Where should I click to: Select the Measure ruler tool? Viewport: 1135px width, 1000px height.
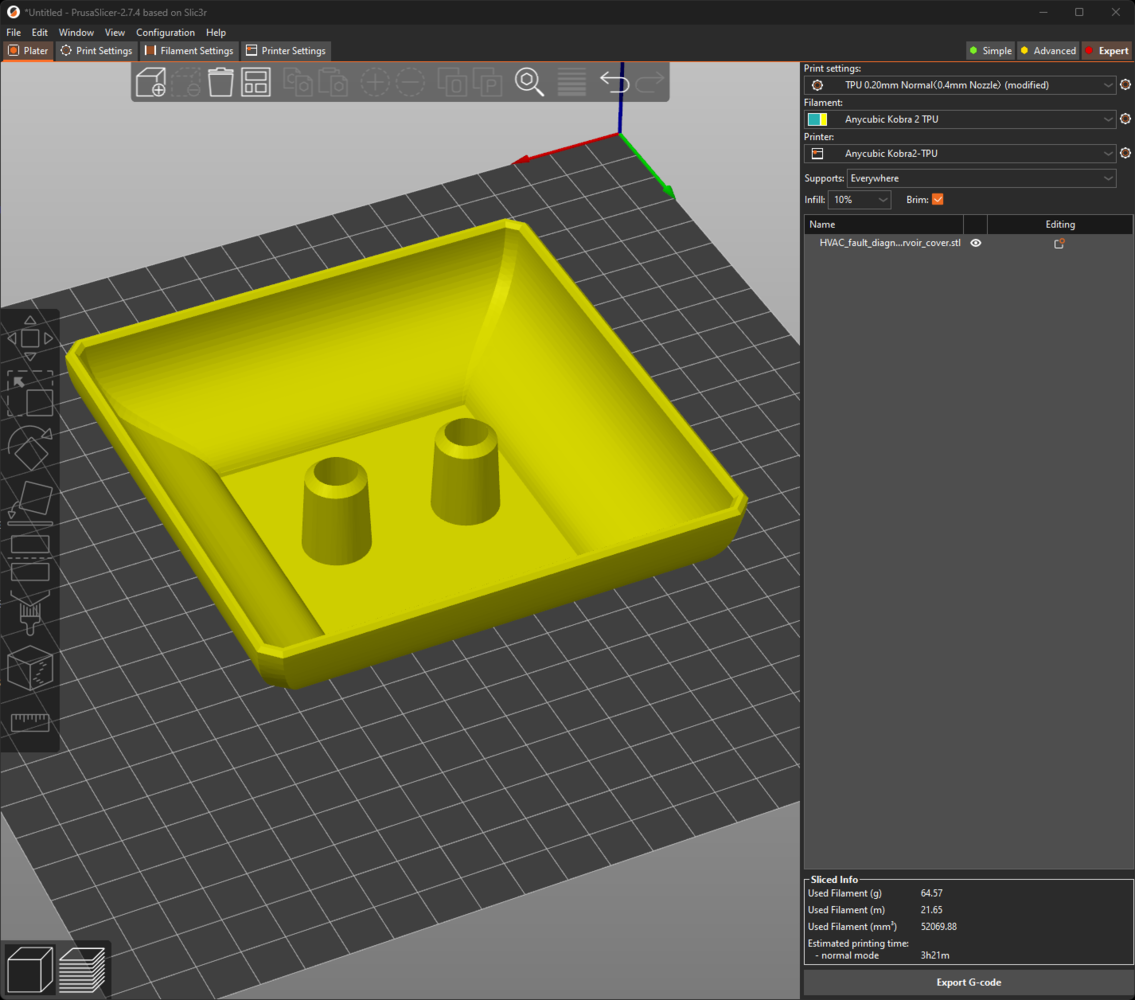30,723
